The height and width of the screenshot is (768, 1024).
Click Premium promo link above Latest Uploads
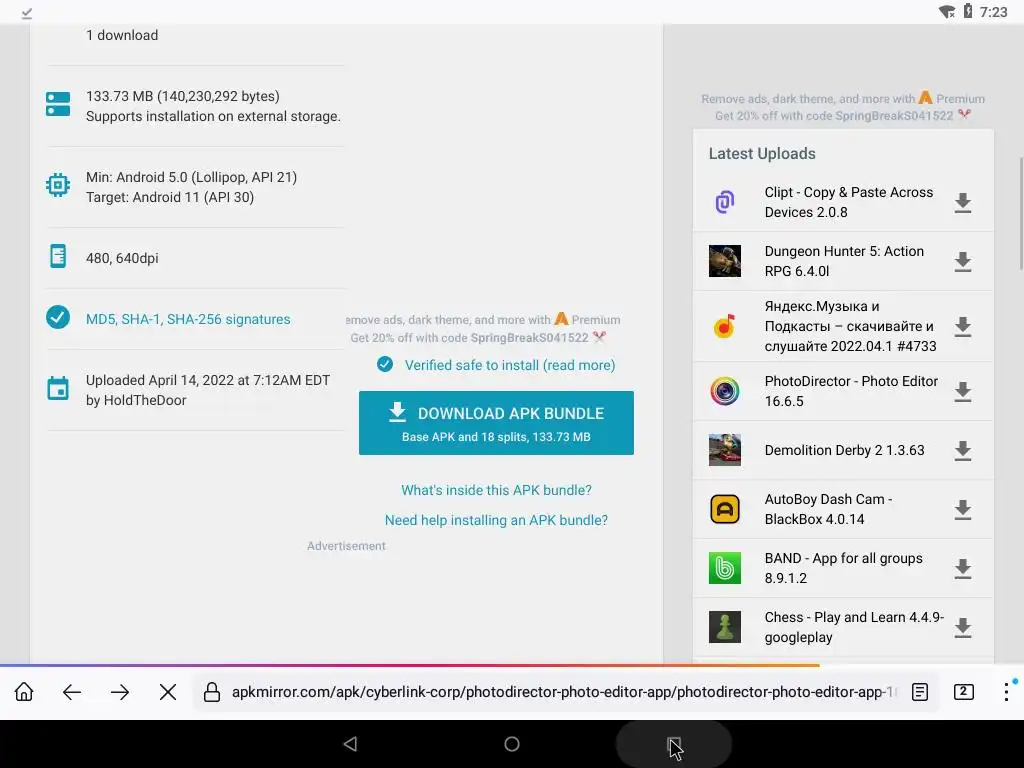coord(842,107)
